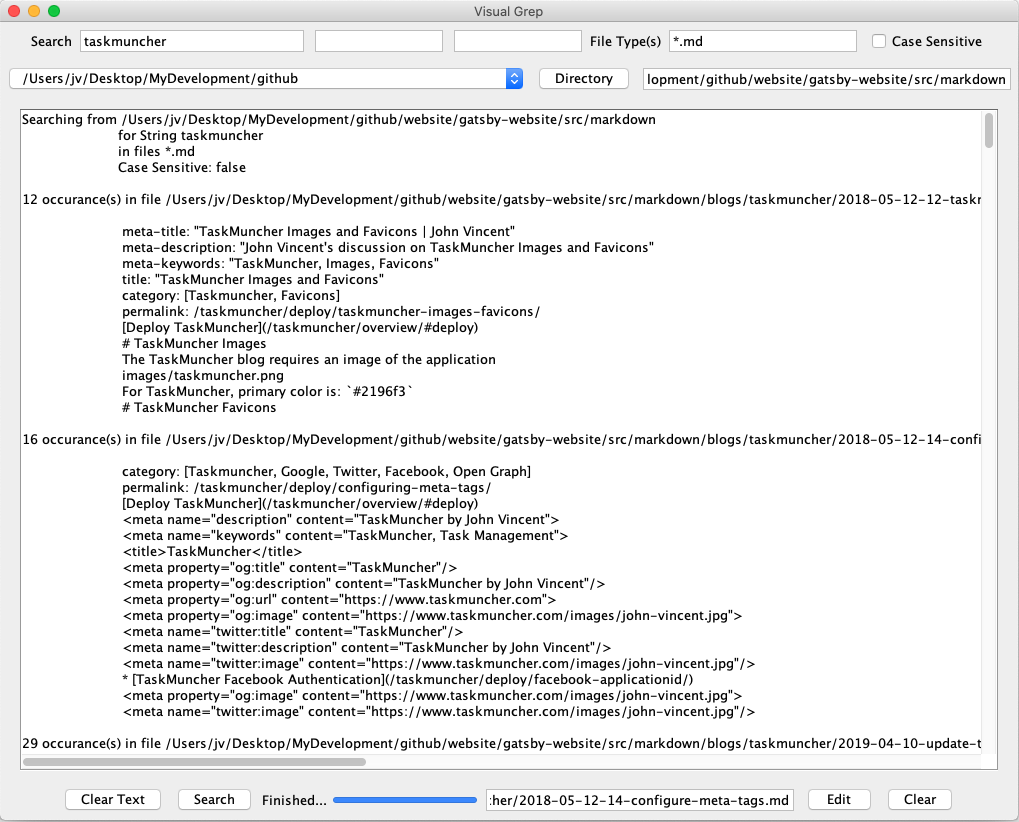The image size is (1019, 822).
Task: Click the permalink configuring-meta-tags line
Action: tap(307, 487)
